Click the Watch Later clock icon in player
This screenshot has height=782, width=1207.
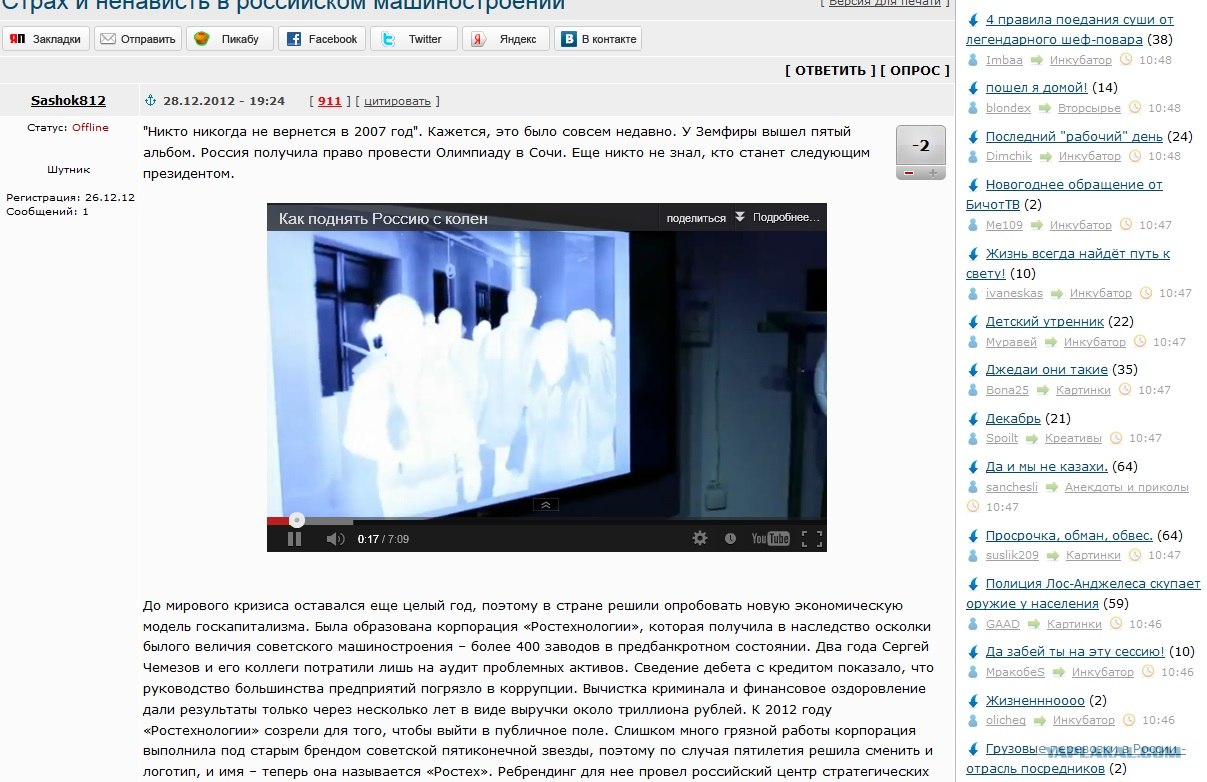click(x=730, y=538)
